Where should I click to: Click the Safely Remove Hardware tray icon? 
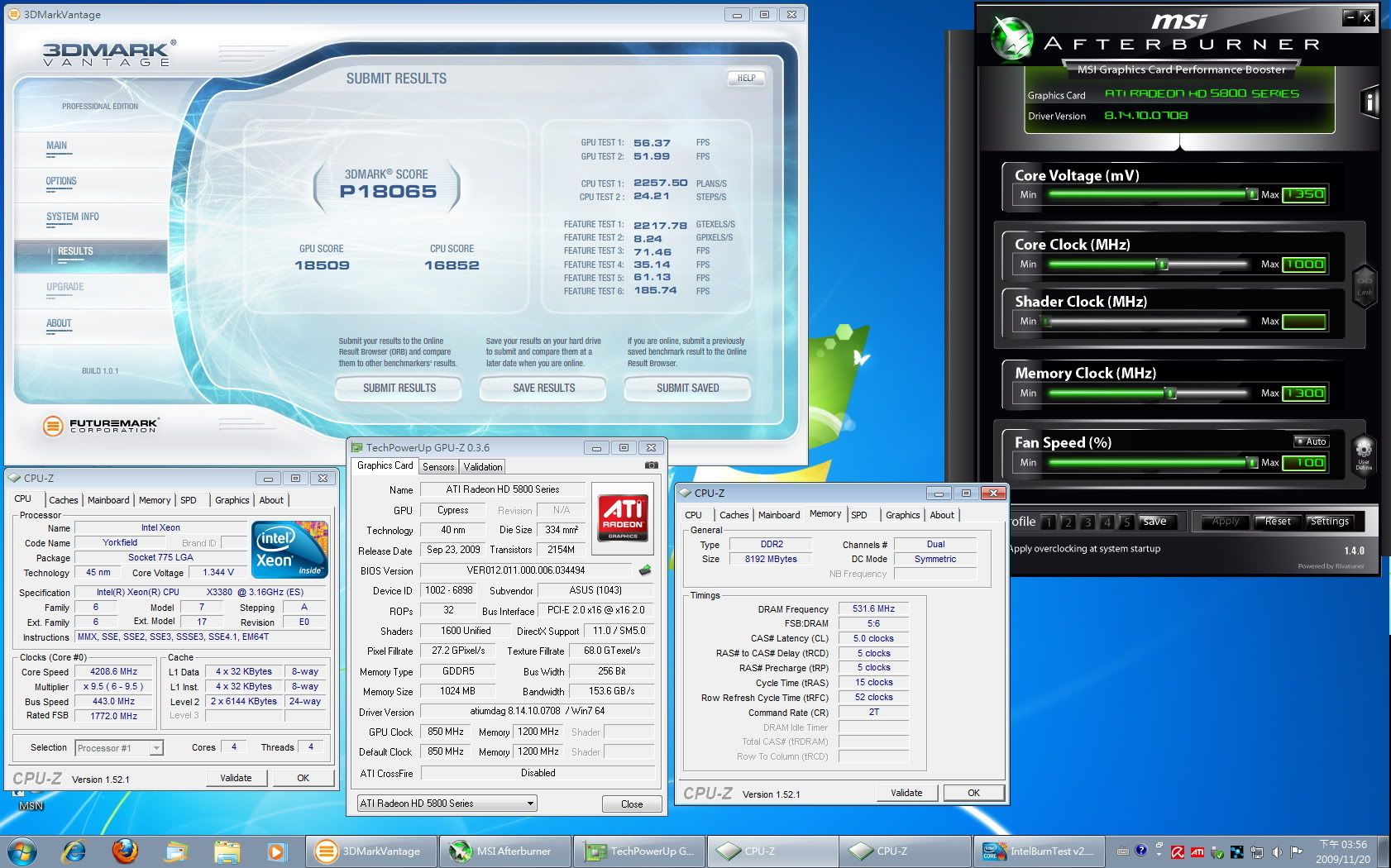coord(1217,851)
